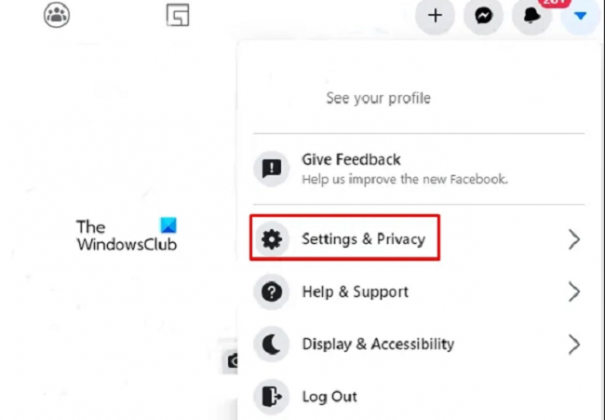The height and width of the screenshot is (420, 605).
Task: Expand Help & Support chevron arrow
Action: point(574,292)
